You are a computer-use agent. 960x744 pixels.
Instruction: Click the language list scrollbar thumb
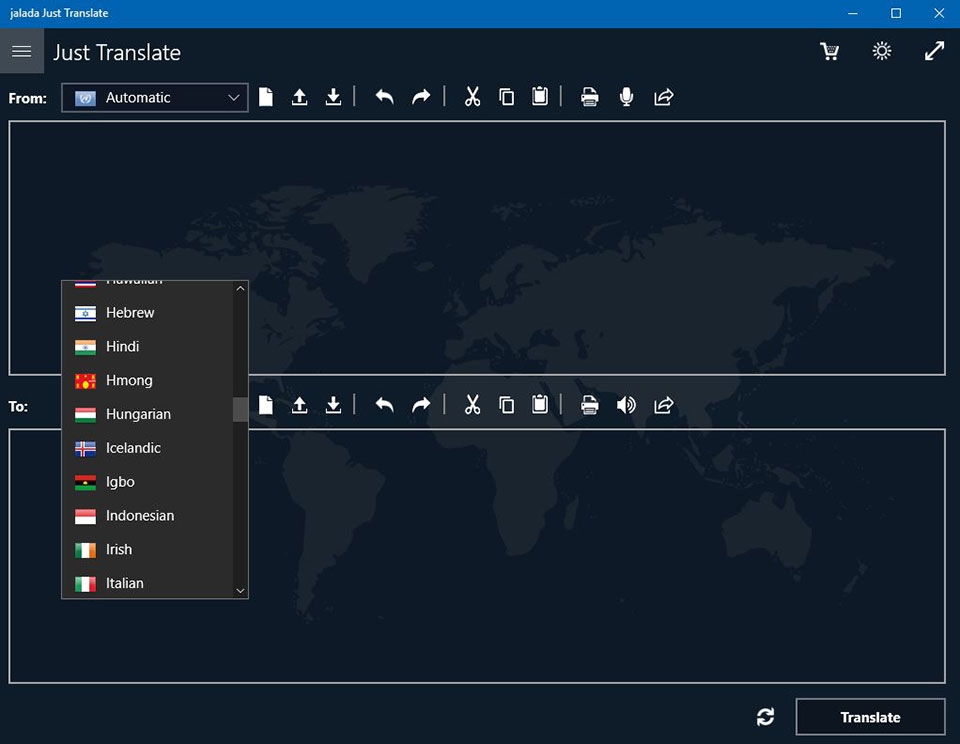click(240, 410)
